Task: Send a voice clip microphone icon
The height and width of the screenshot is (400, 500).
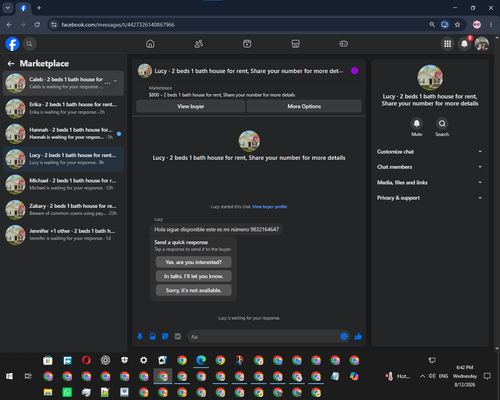Action: pos(140,336)
